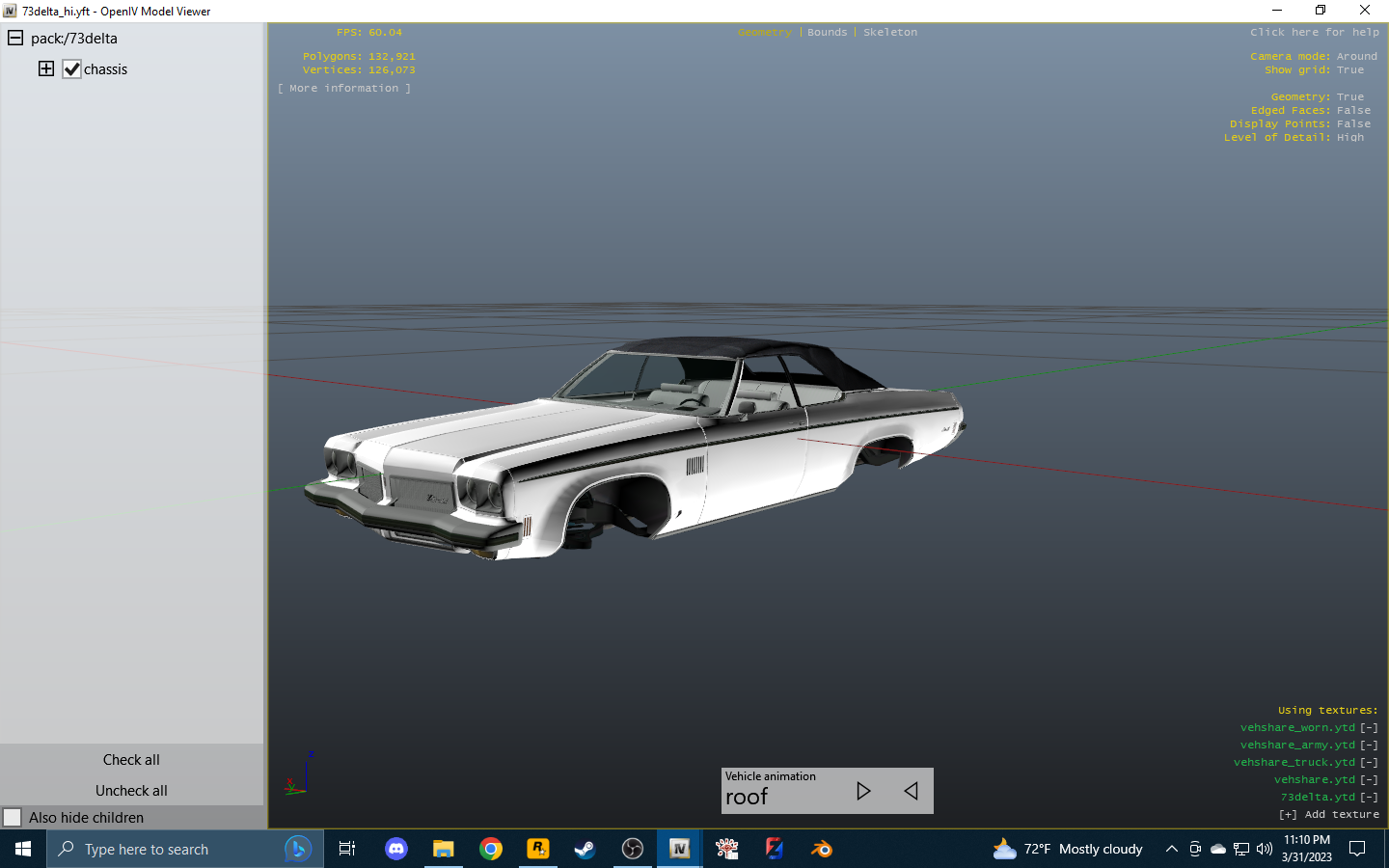Click the OpenIV taskbar icon
This screenshot has height=868, width=1389.
(x=680, y=849)
